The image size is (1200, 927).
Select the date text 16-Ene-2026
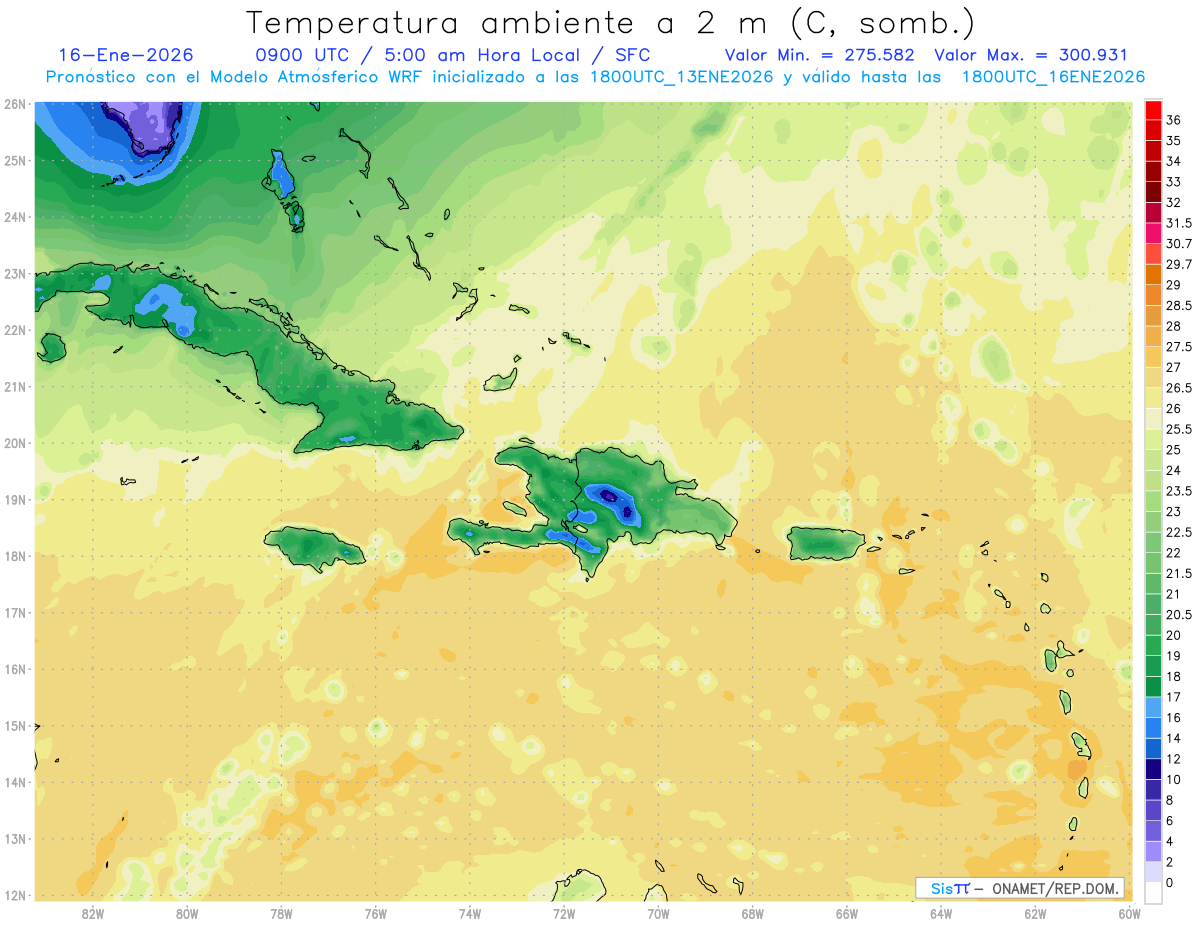click(126, 55)
